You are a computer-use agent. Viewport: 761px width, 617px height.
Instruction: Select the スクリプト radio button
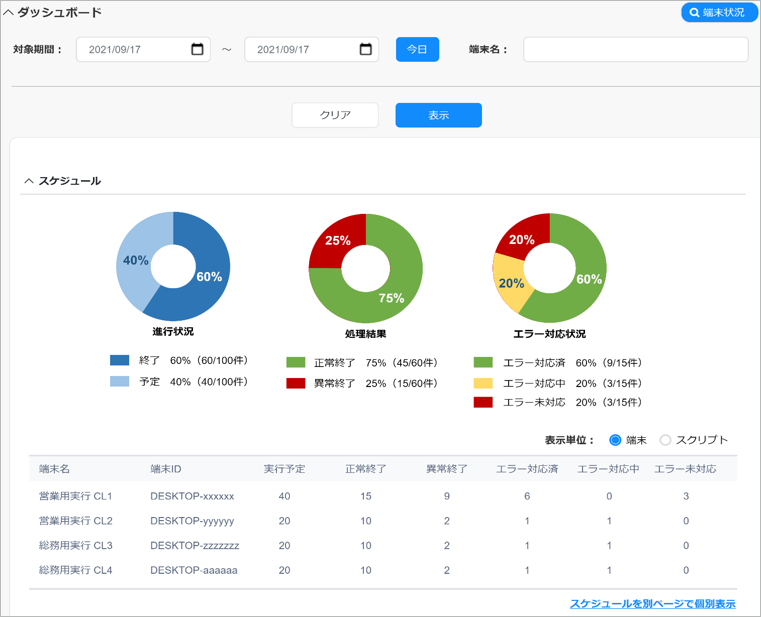(665, 440)
